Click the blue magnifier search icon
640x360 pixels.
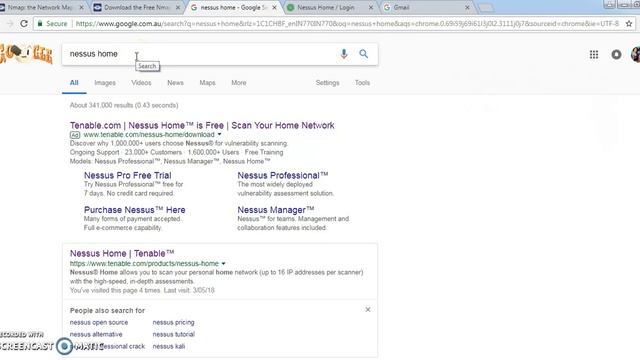(363, 54)
